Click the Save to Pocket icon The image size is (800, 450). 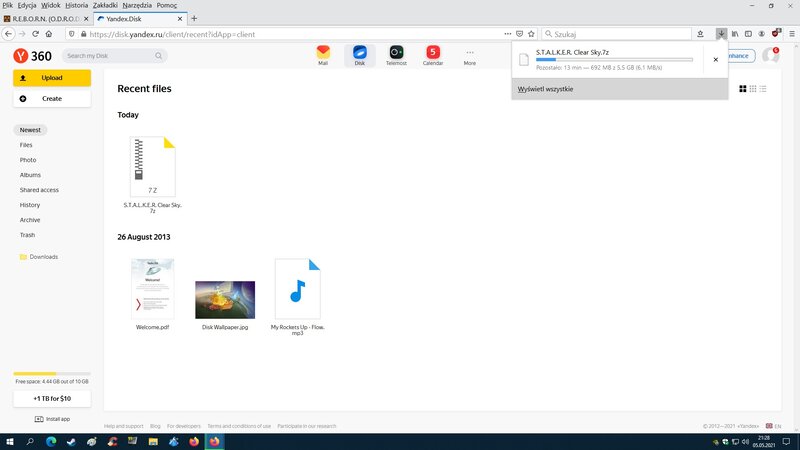pyautogui.click(x=519, y=34)
